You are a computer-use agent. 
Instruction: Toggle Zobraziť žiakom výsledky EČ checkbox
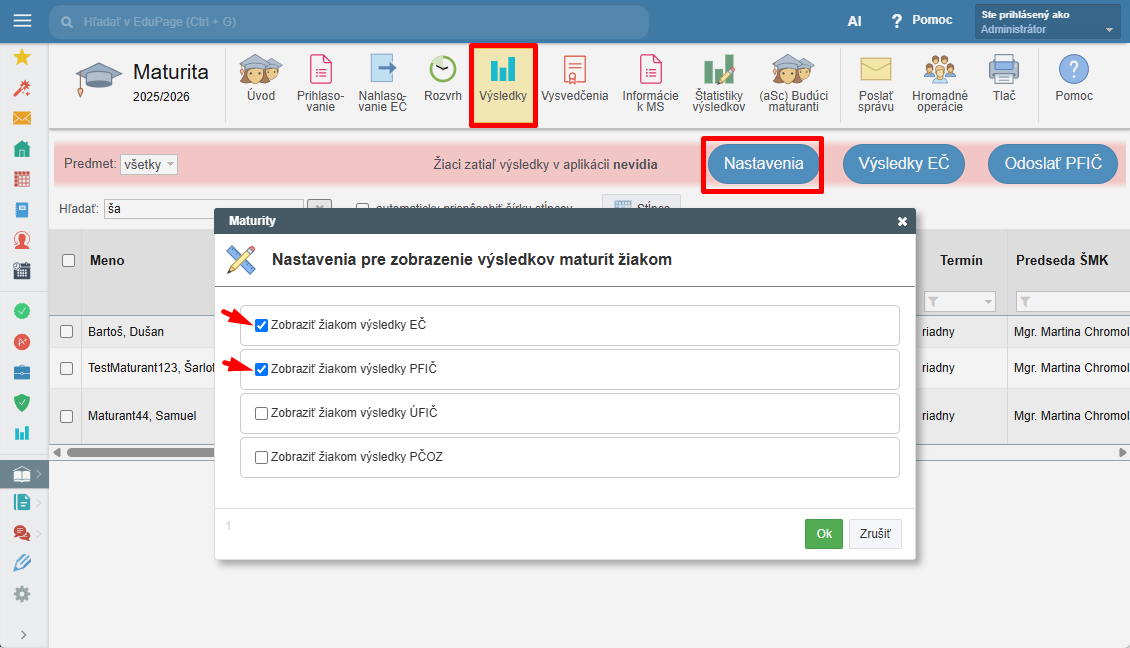click(262, 325)
